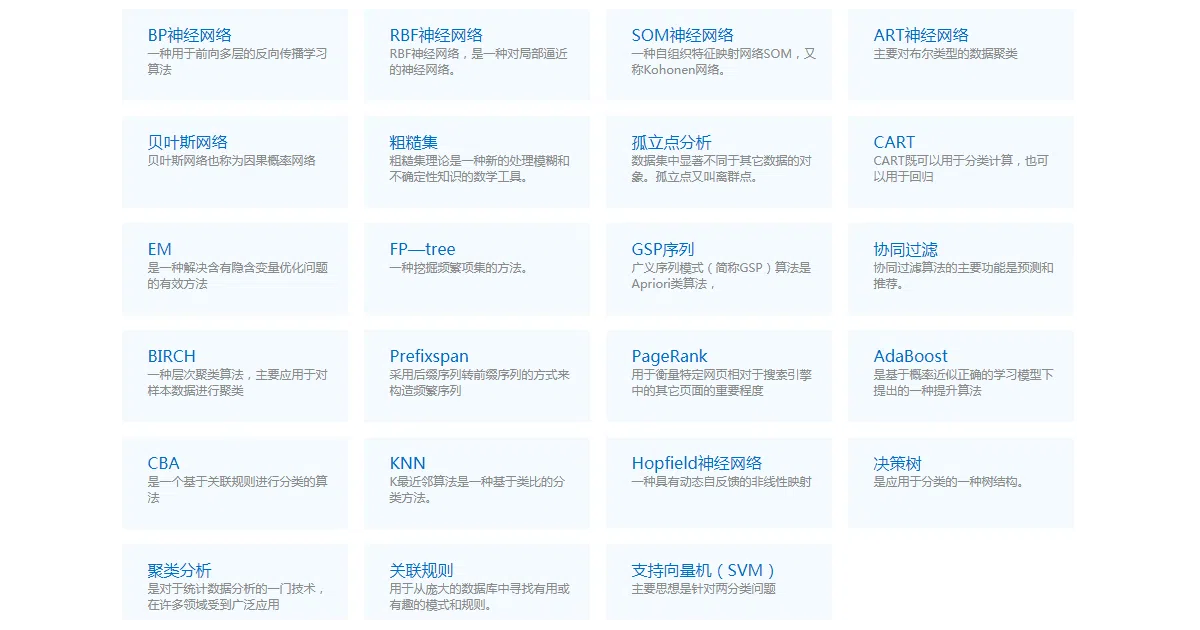Click description "是一个基于关联规则进行分类的算法"

(x=238, y=490)
